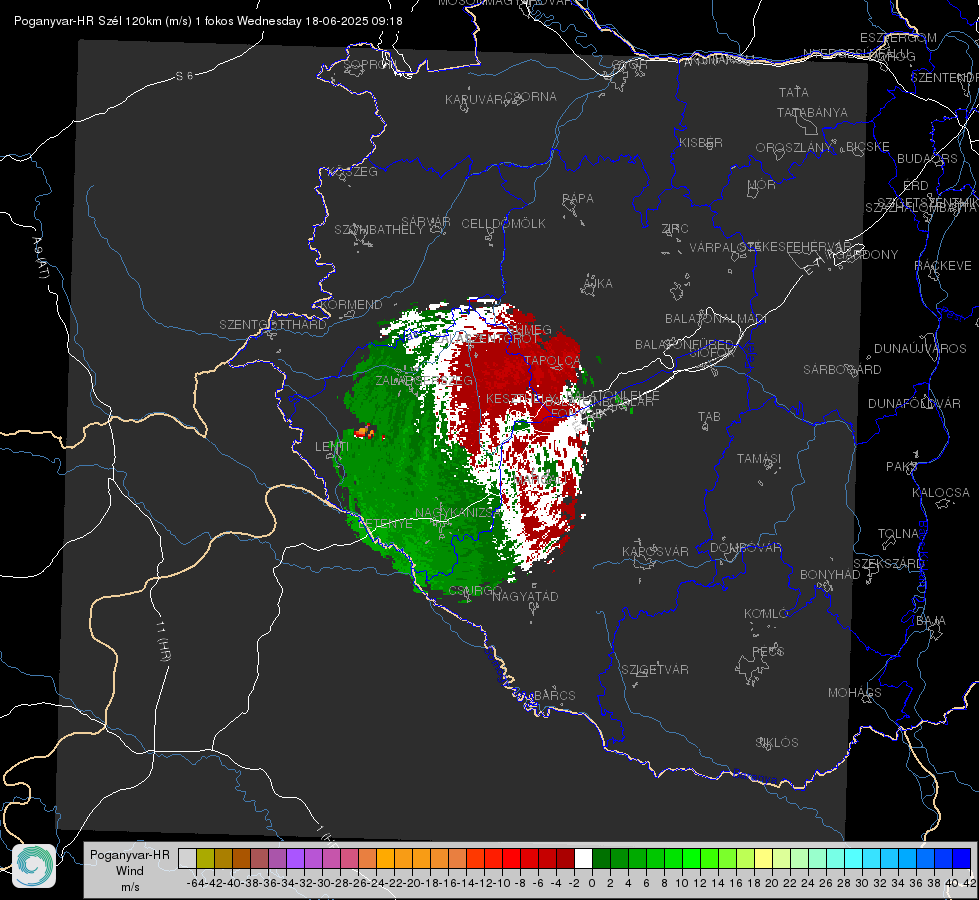Screen dimensions: 979x900
Task: Click the OROSZLÁNY city label
Action: (x=794, y=148)
